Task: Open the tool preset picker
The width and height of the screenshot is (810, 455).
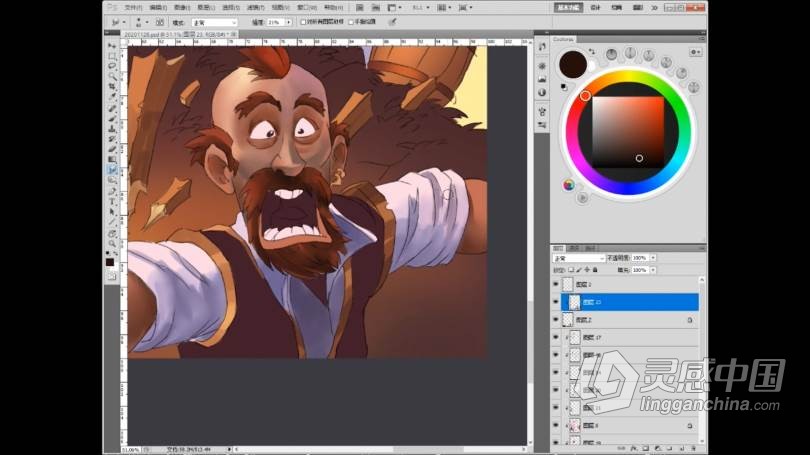Action: 118,23
